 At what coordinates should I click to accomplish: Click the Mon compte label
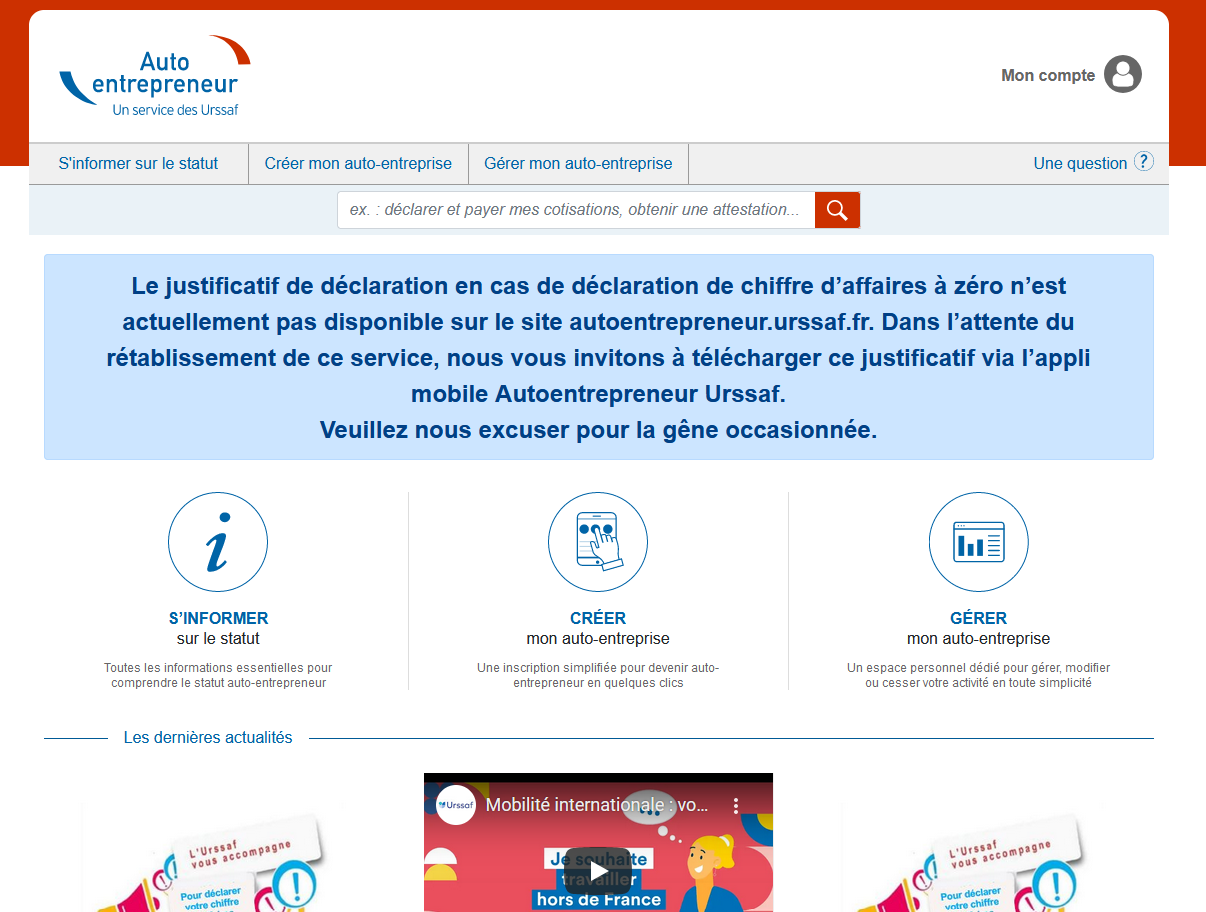(x=1048, y=75)
